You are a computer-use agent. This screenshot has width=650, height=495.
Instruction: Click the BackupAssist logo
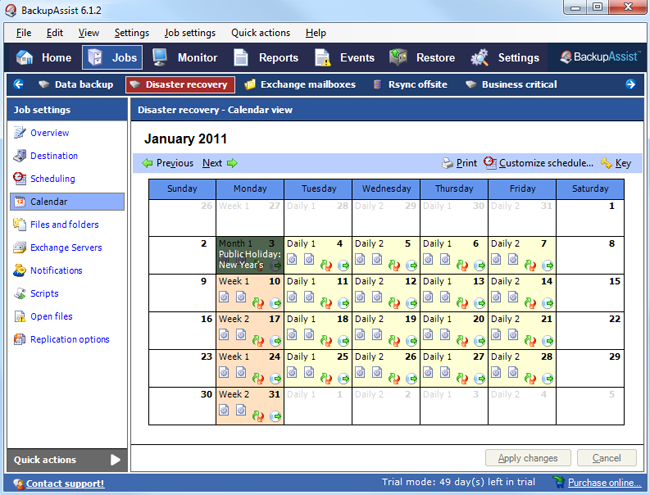point(599,57)
